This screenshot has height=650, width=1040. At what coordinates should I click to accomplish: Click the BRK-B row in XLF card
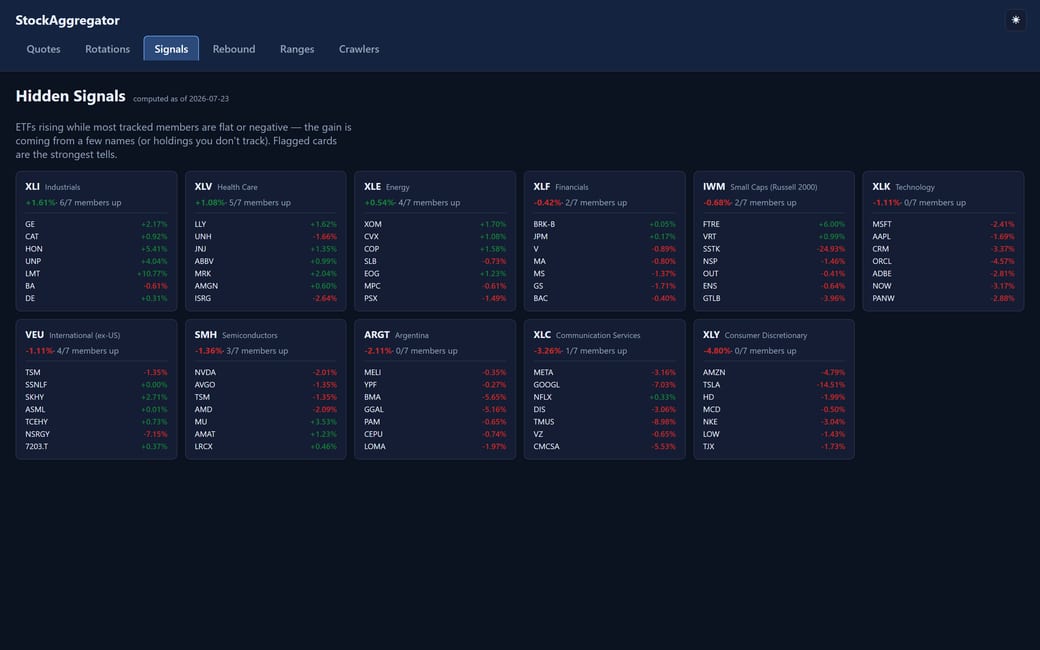pos(604,224)
